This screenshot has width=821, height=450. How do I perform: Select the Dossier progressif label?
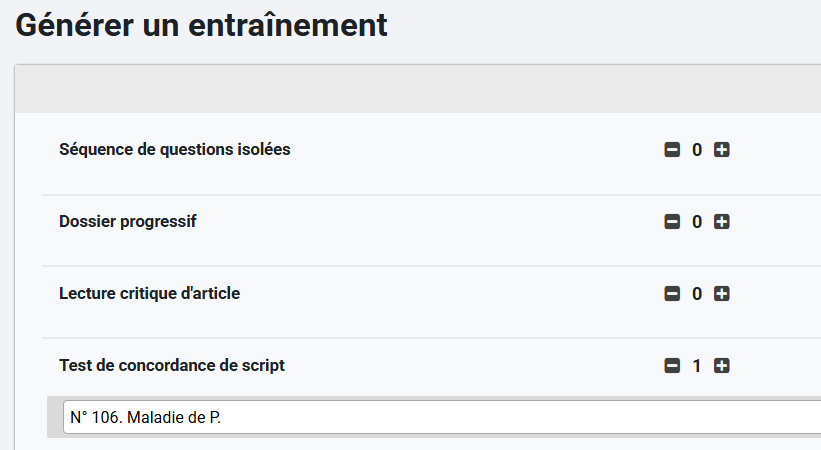pyautogui.click(x=128, y=222)
